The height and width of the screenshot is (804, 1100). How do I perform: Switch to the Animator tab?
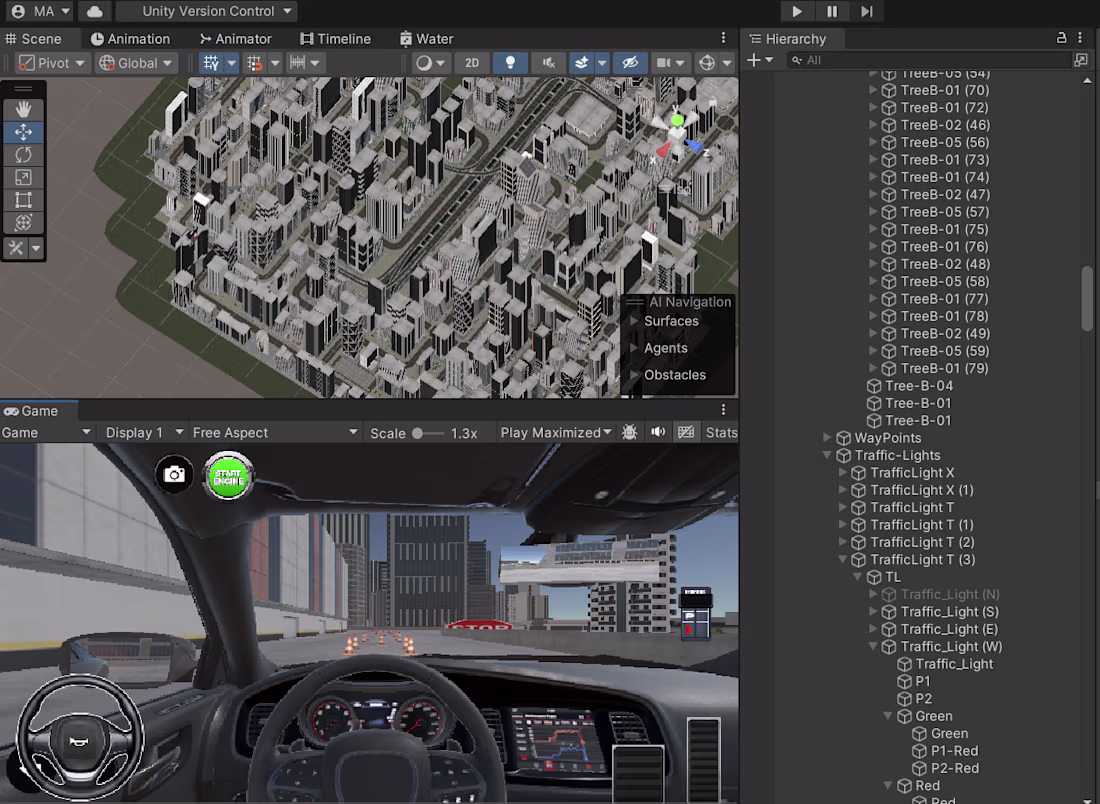click(236, 39)
